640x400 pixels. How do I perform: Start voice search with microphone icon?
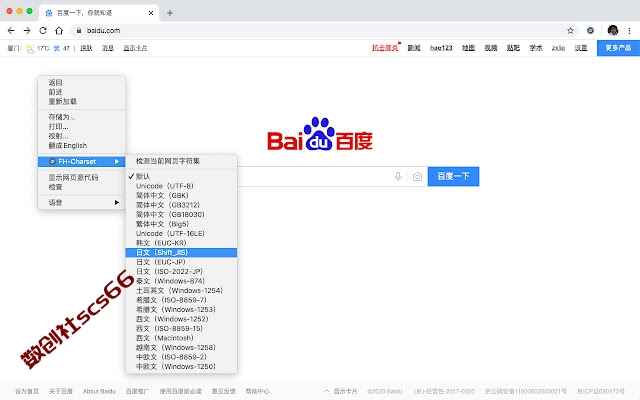398,176
